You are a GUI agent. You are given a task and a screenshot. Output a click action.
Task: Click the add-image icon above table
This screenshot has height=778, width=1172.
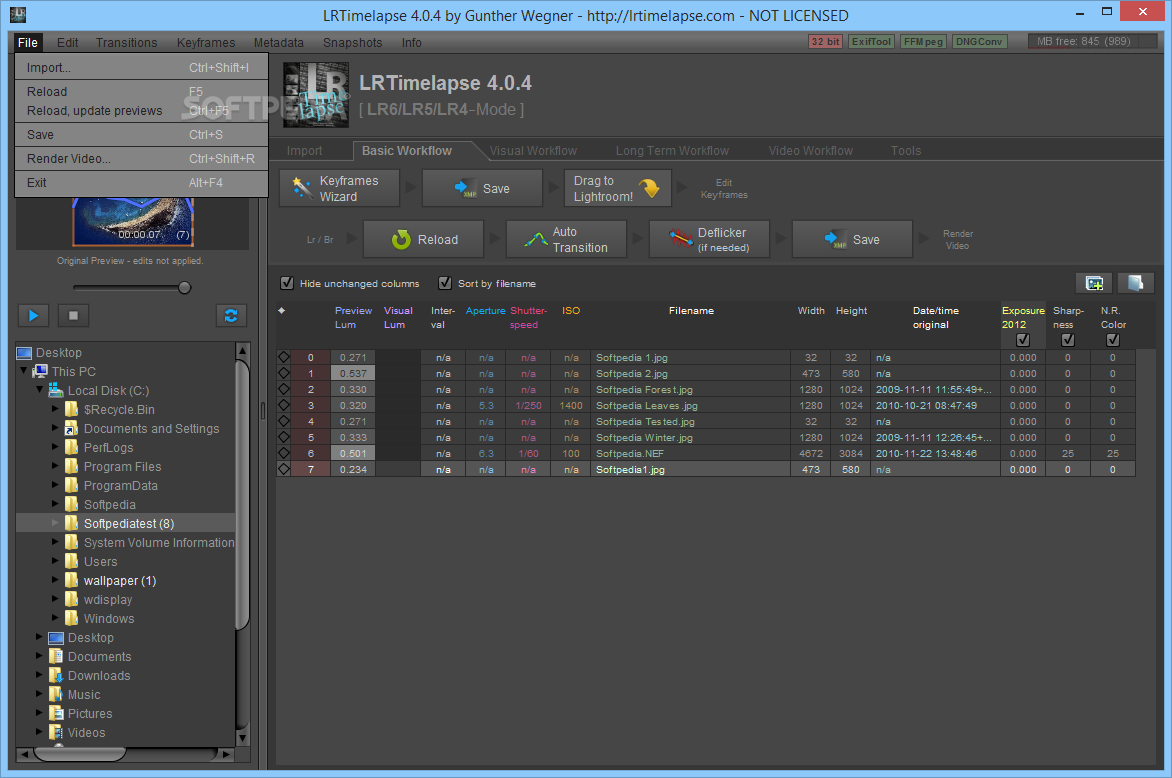[1094, 283]
